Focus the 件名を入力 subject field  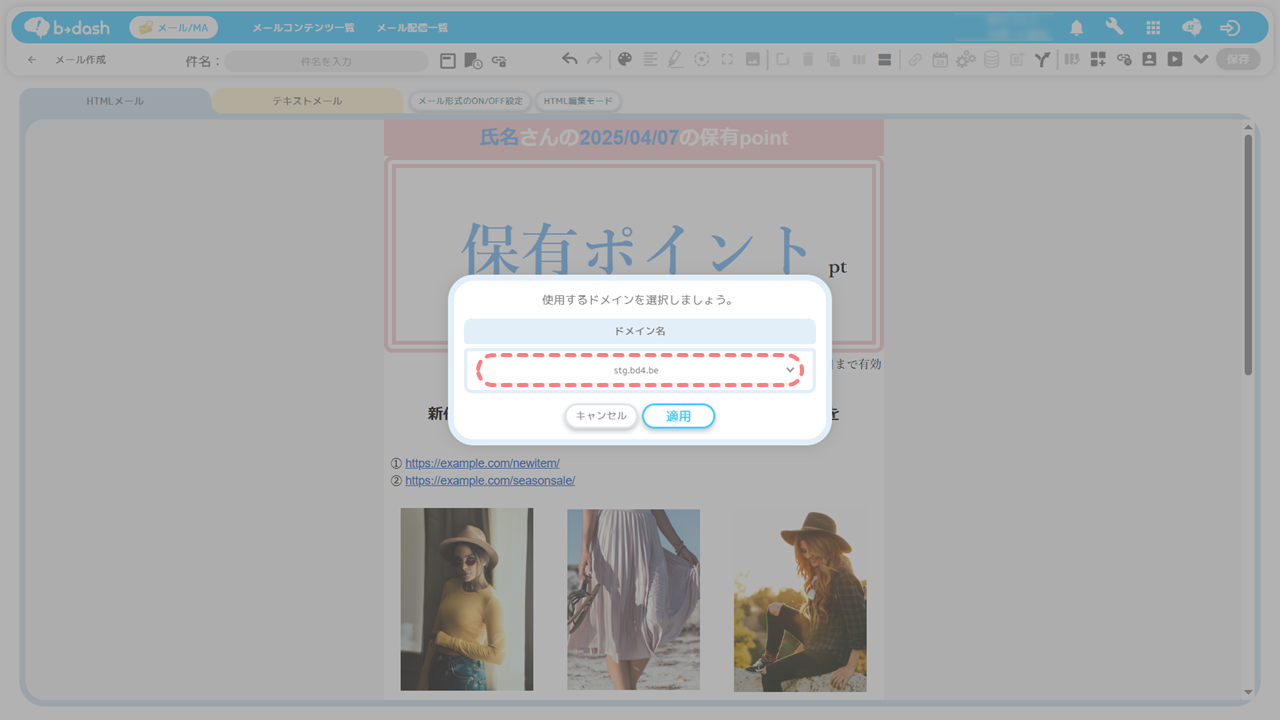click(x=326, y=61)
